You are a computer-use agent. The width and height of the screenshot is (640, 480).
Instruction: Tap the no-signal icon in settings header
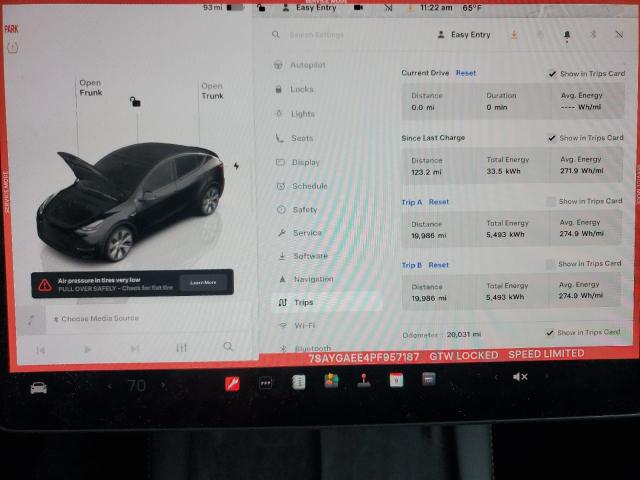point(619,35)
